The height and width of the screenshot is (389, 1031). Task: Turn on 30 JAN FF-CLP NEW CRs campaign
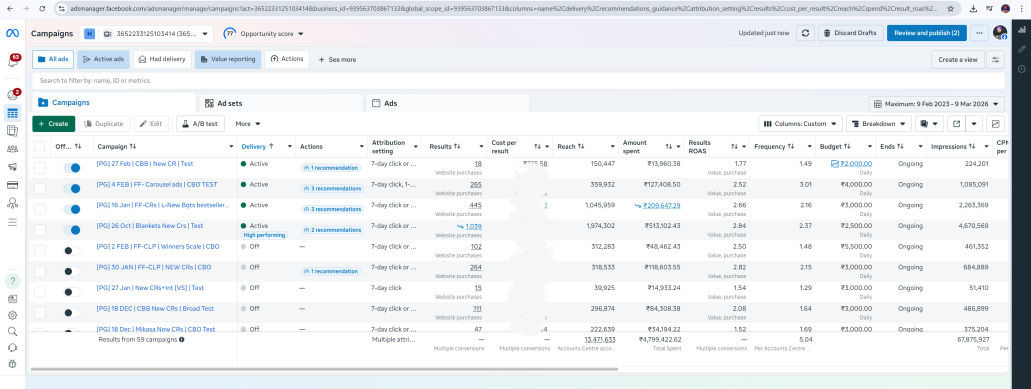point(72,271)
